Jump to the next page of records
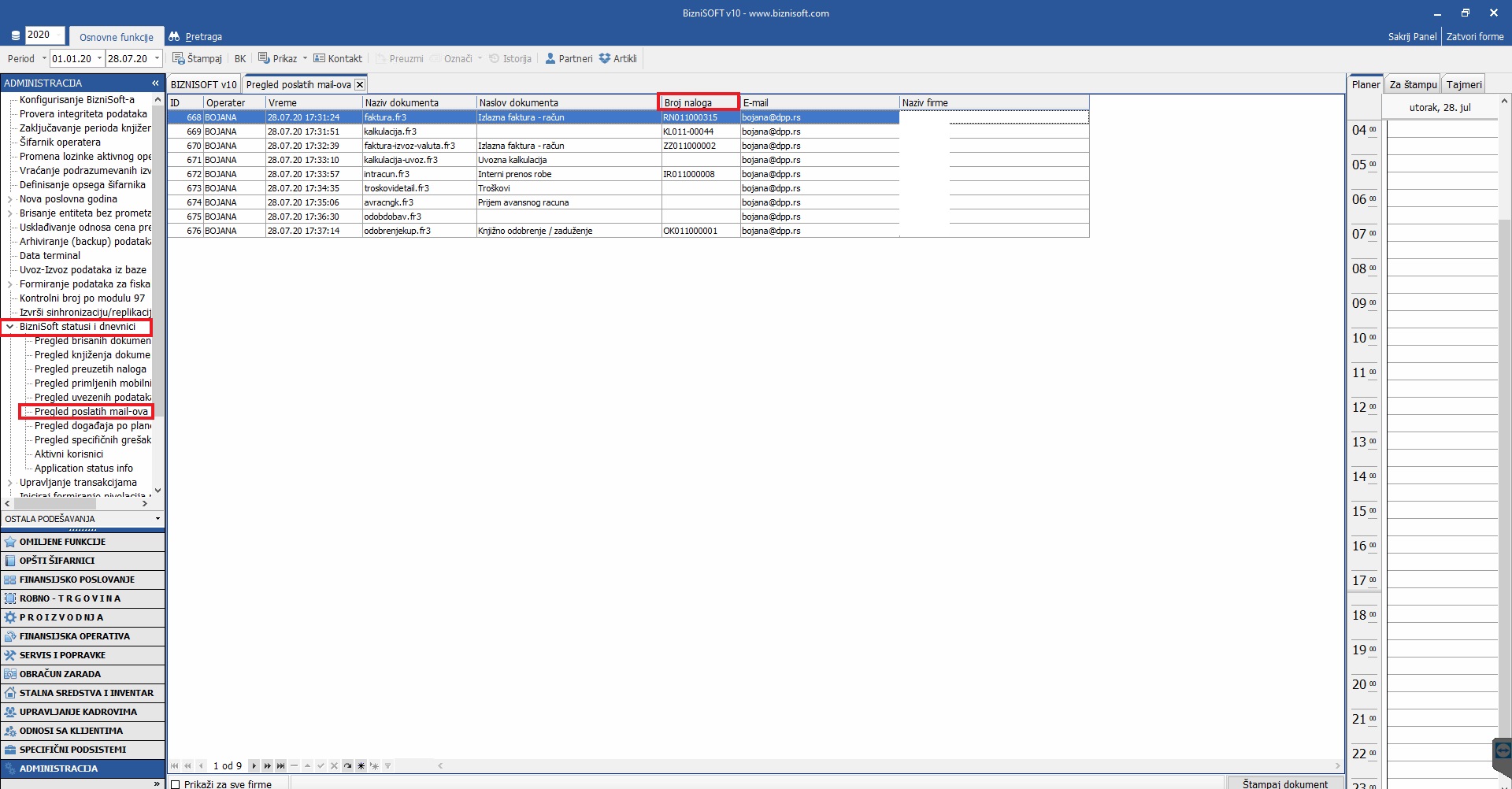The image size is (1512, 789). pyautogui.click(x=267, y=765)
